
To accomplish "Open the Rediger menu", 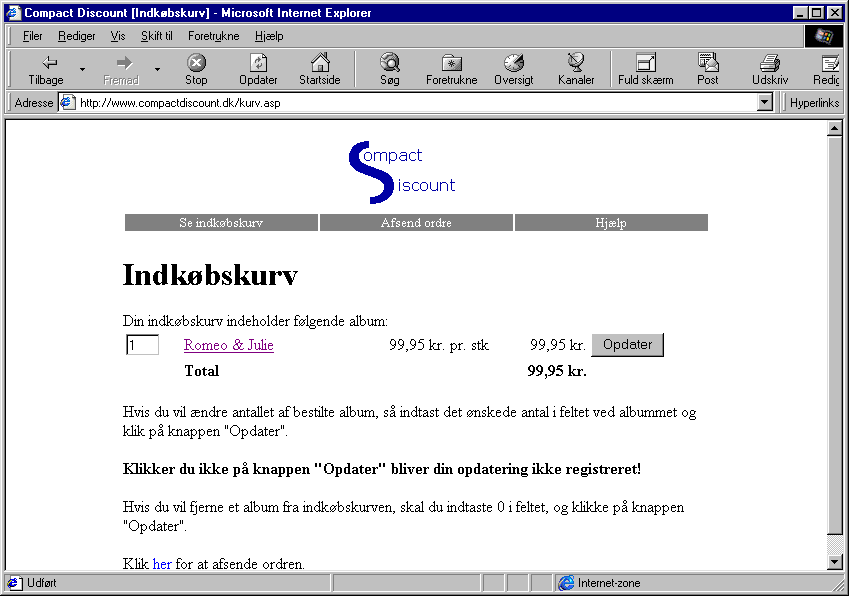I will [x=76, y=36].
